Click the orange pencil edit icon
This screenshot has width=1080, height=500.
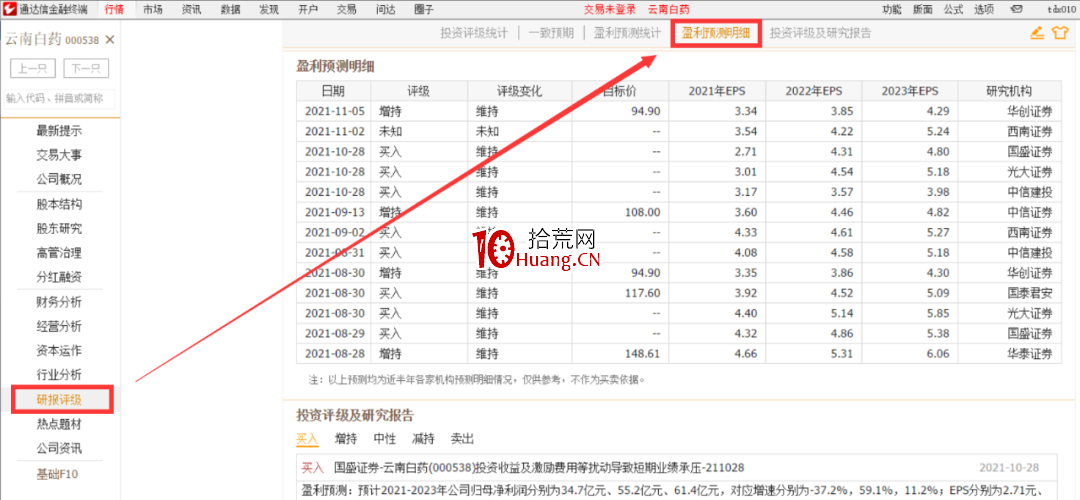click(1037, 33)
